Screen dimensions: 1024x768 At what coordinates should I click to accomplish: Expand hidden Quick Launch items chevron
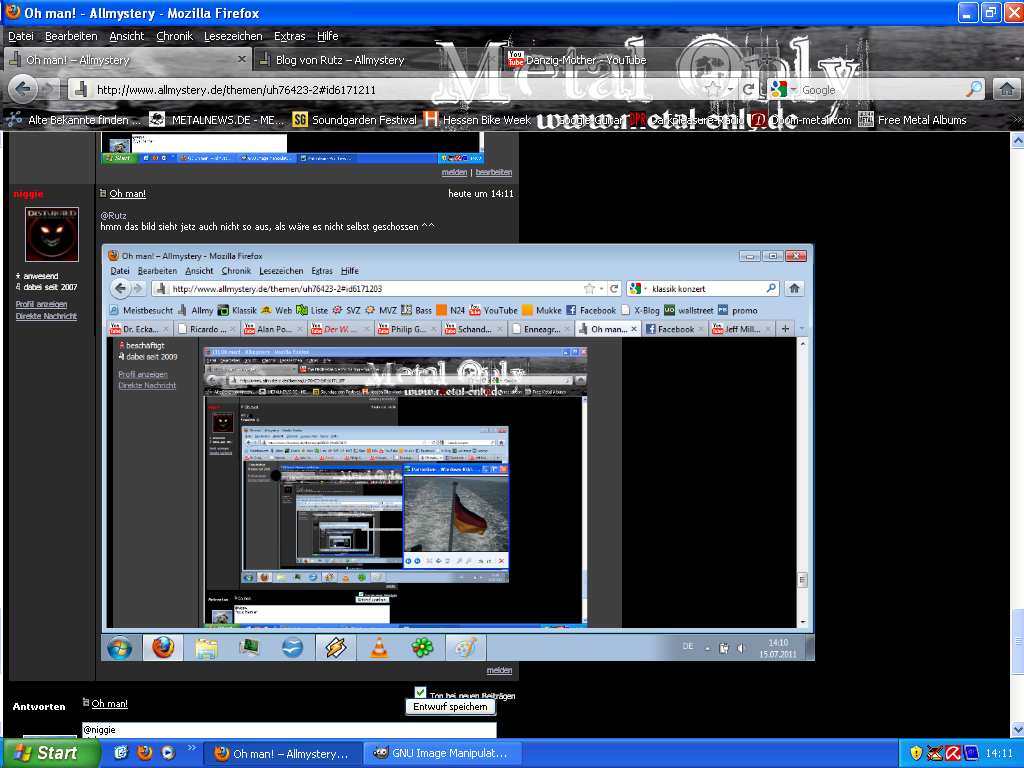point(191,747)
